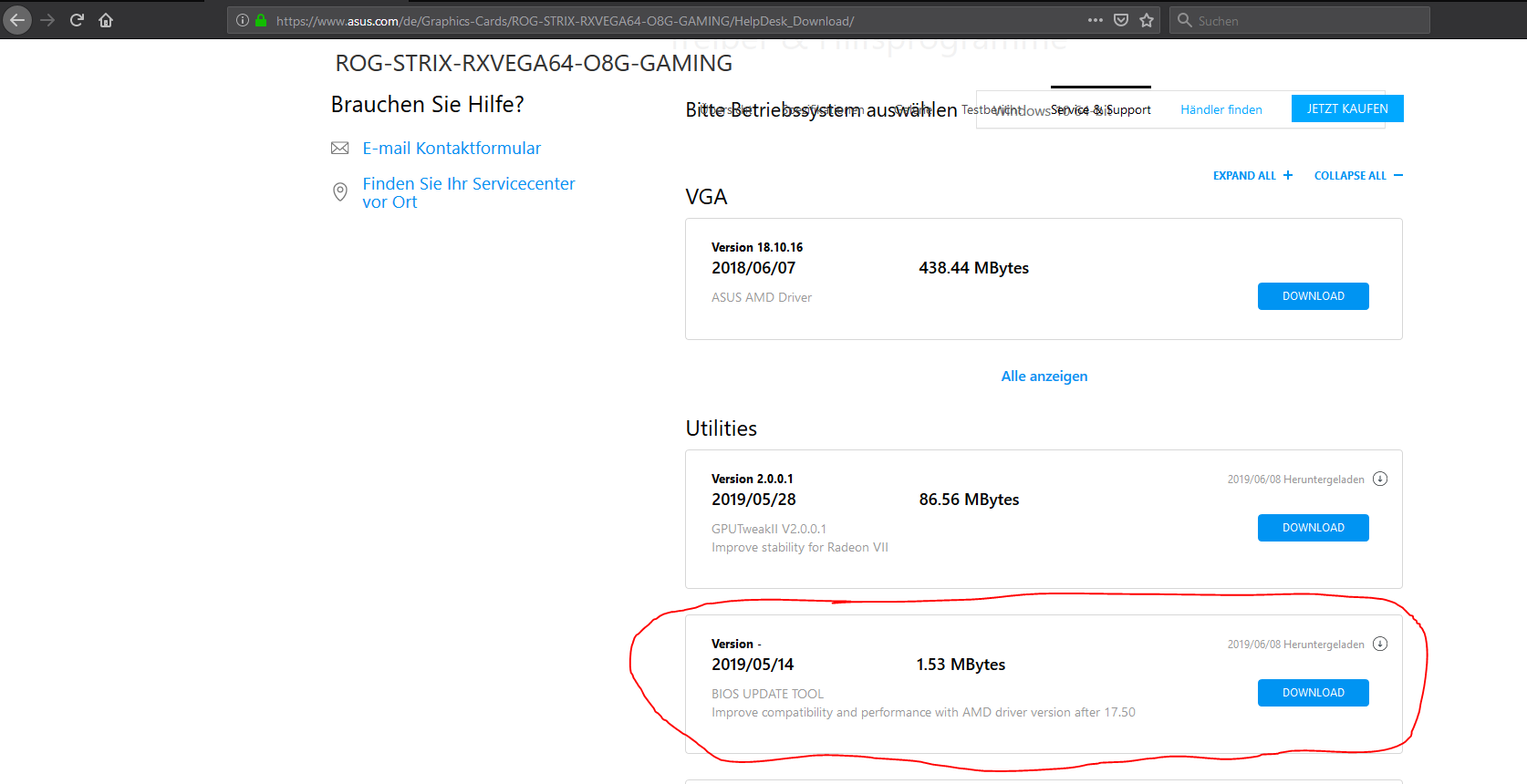Click the envelope icon beside Kontaktformular
This screenshot has height=784, width=1527.
pyautogui.click(x=339, y=148)
